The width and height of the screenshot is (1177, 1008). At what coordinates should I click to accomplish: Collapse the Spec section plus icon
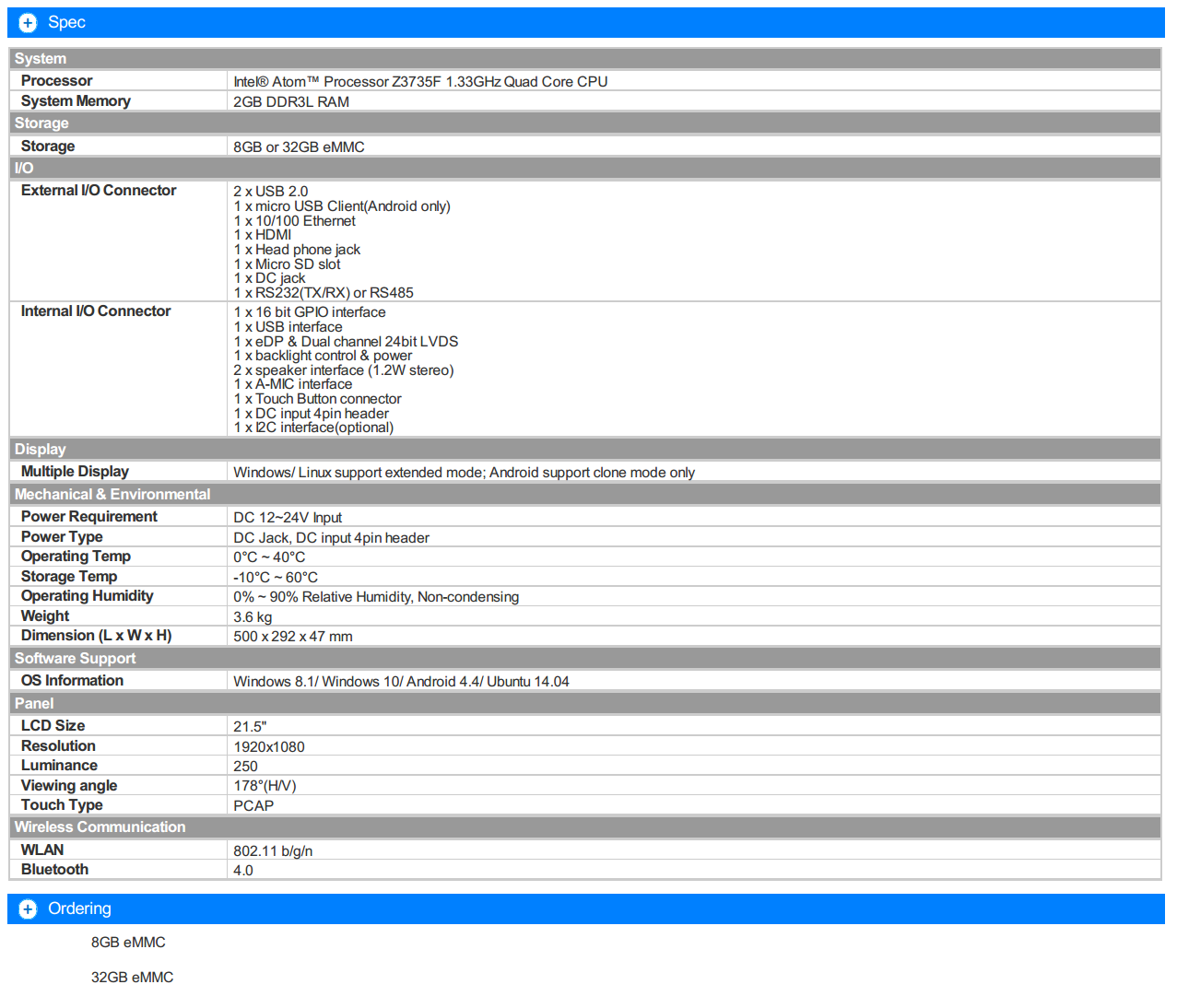point(28,23)
